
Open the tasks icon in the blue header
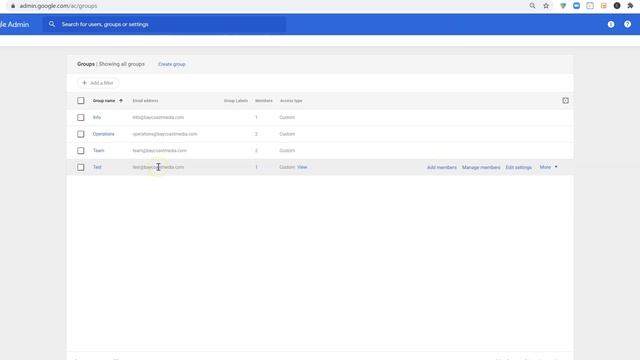pyautogui.click(x=611, y=24)
